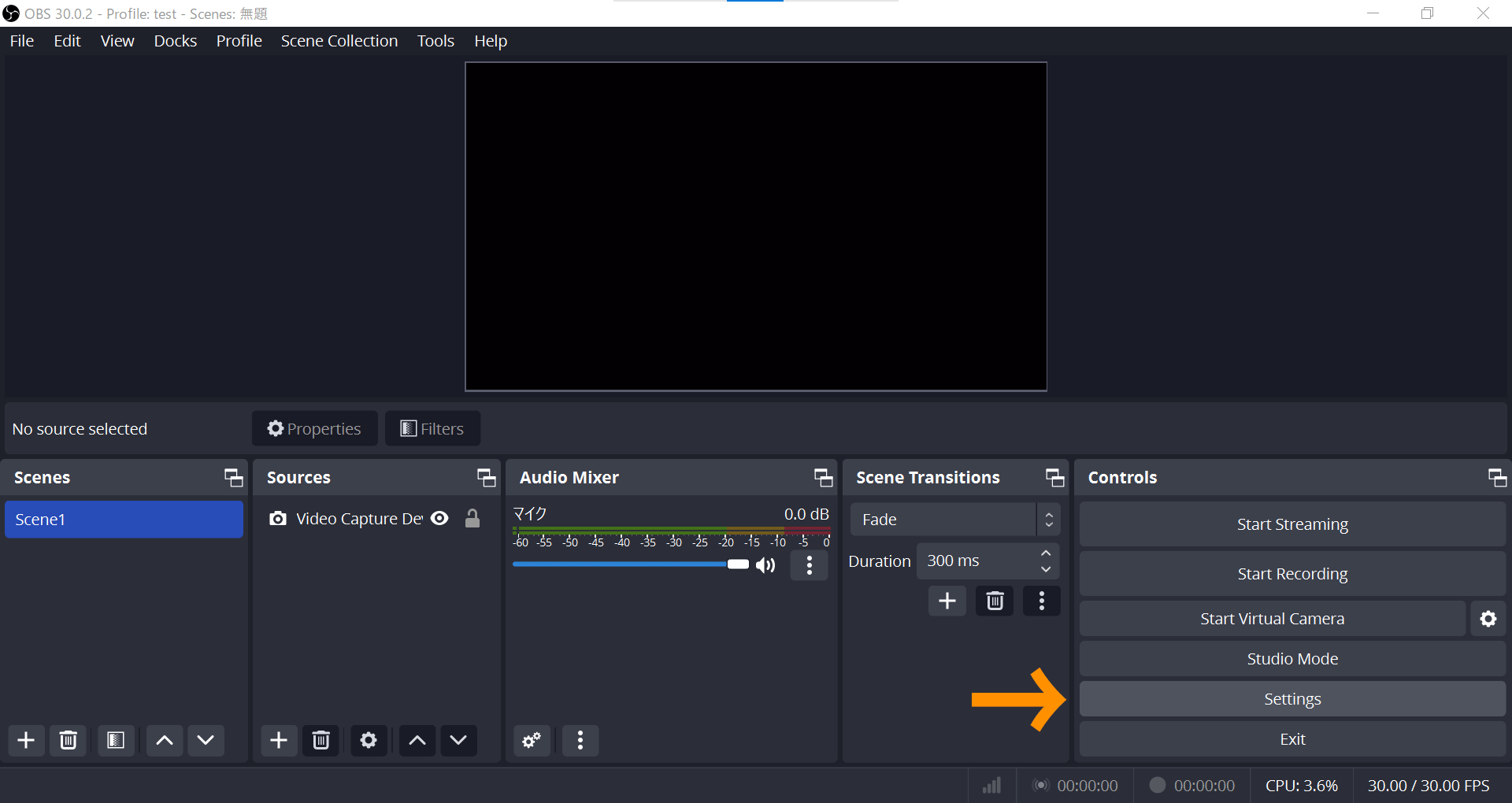
Task: Toggle lock on Video Capture Device source
Action: coord(472,518)
